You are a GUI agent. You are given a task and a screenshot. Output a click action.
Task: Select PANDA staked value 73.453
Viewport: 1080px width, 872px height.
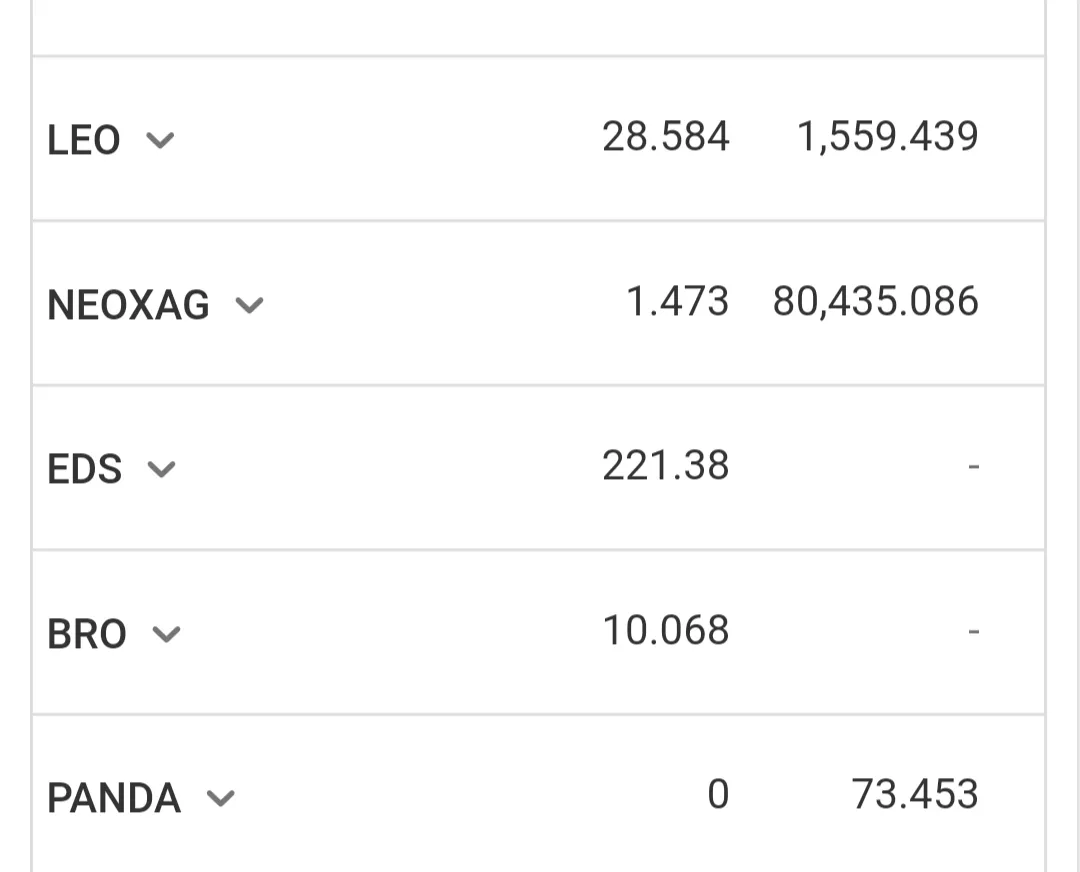915,794
